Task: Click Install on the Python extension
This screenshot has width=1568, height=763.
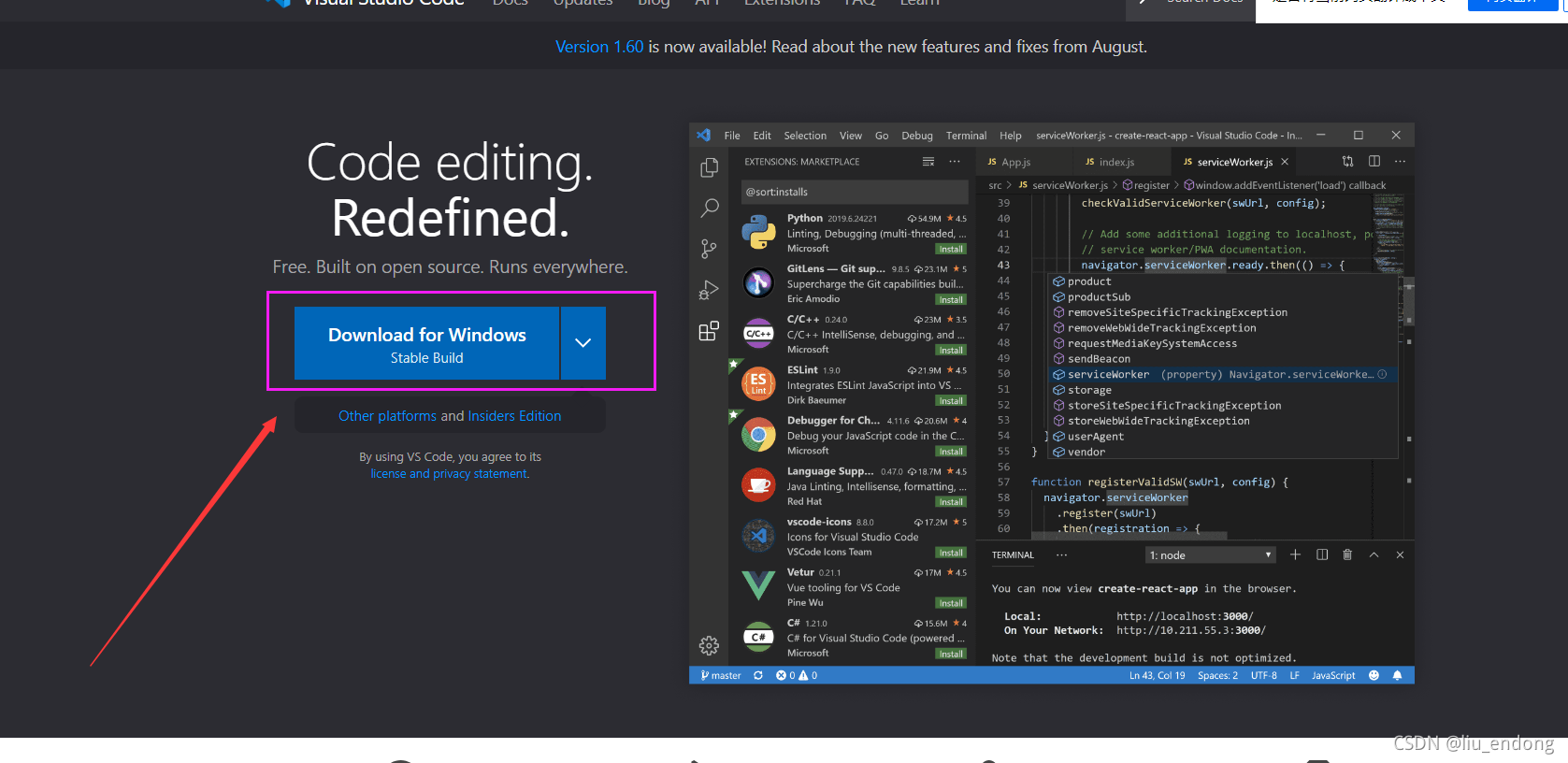Action: [951, 249]
